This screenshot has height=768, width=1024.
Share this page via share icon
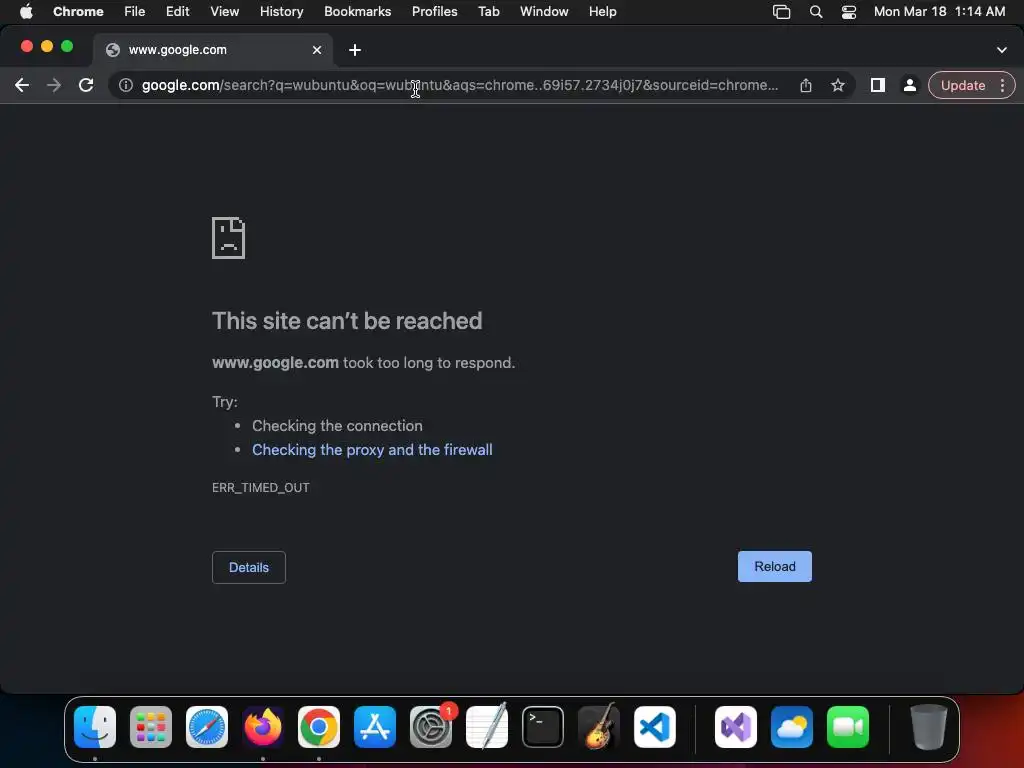point(806,86)
